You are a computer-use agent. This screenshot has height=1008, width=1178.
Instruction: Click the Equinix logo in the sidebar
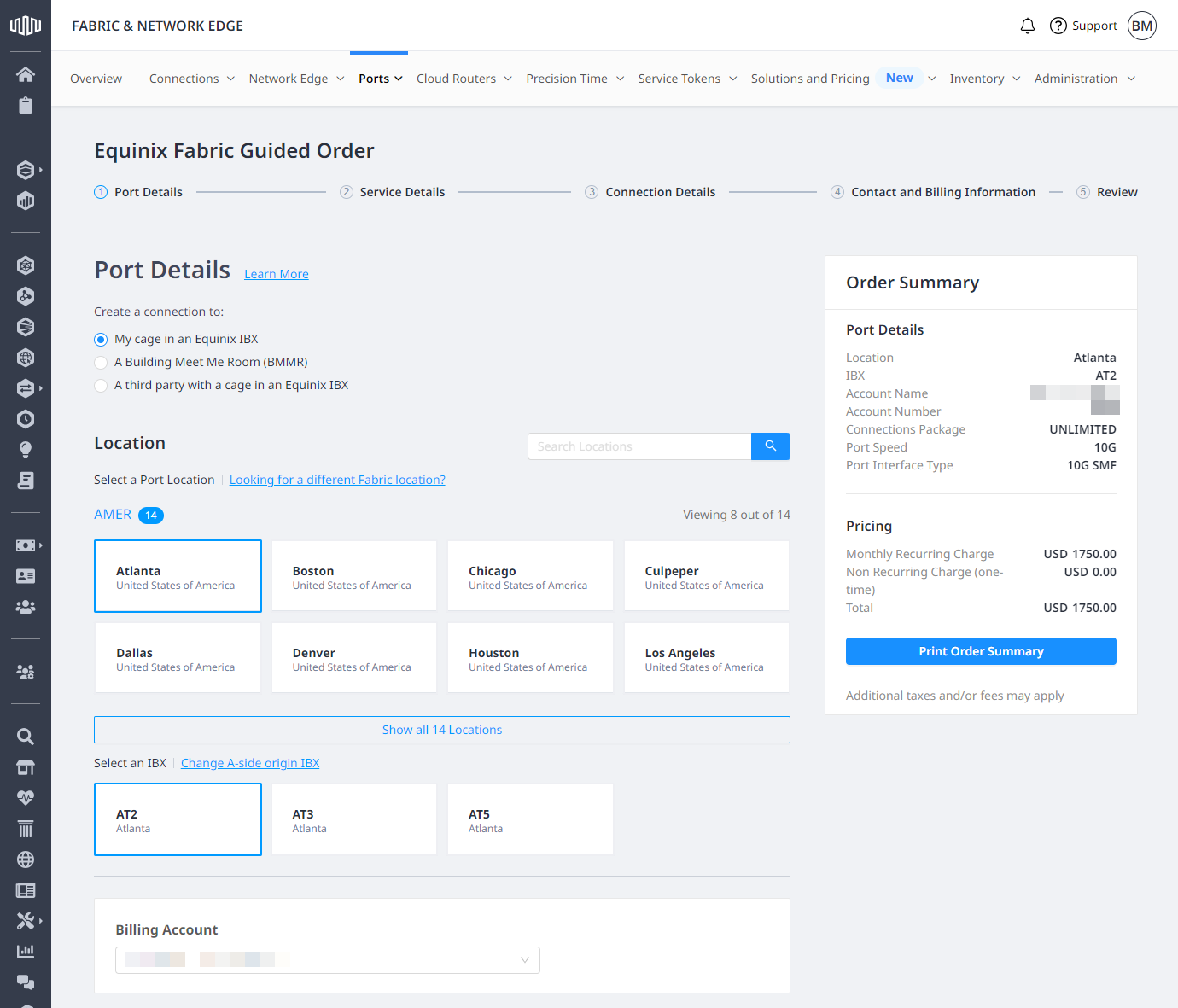(x=26, y=26)
